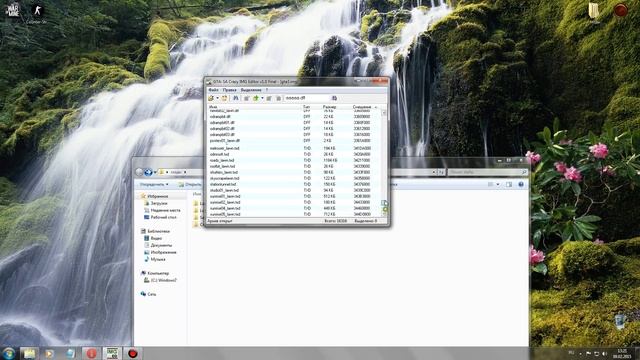
Task: Select skyscrapelawn.txd row in IMG list
Action: coord(294,178)
